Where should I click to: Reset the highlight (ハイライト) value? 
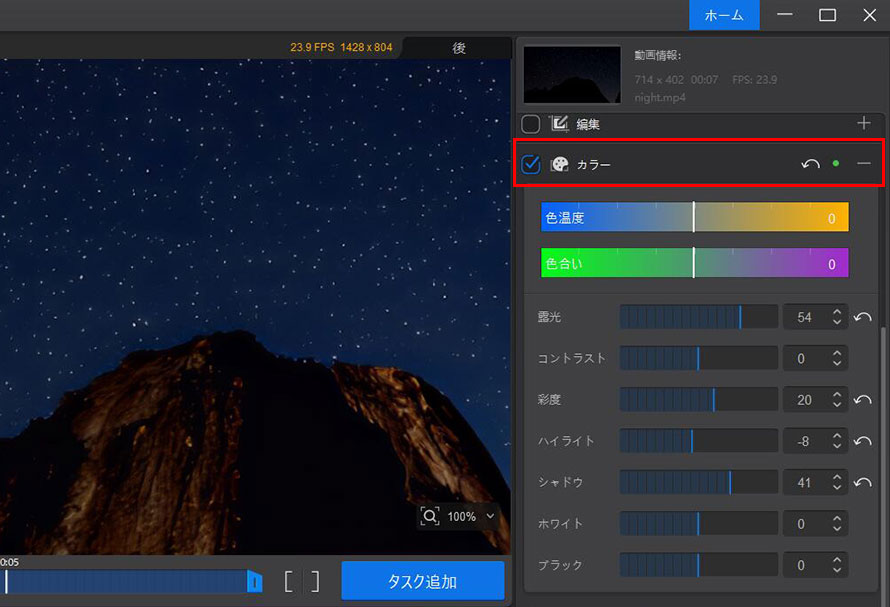[x=863, y=441]
